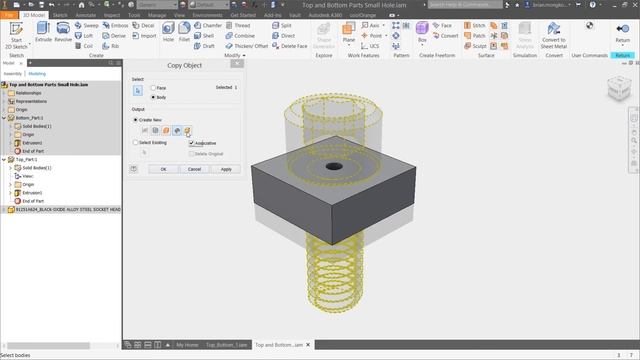Select the freeform Box tool

click(422, 33)
